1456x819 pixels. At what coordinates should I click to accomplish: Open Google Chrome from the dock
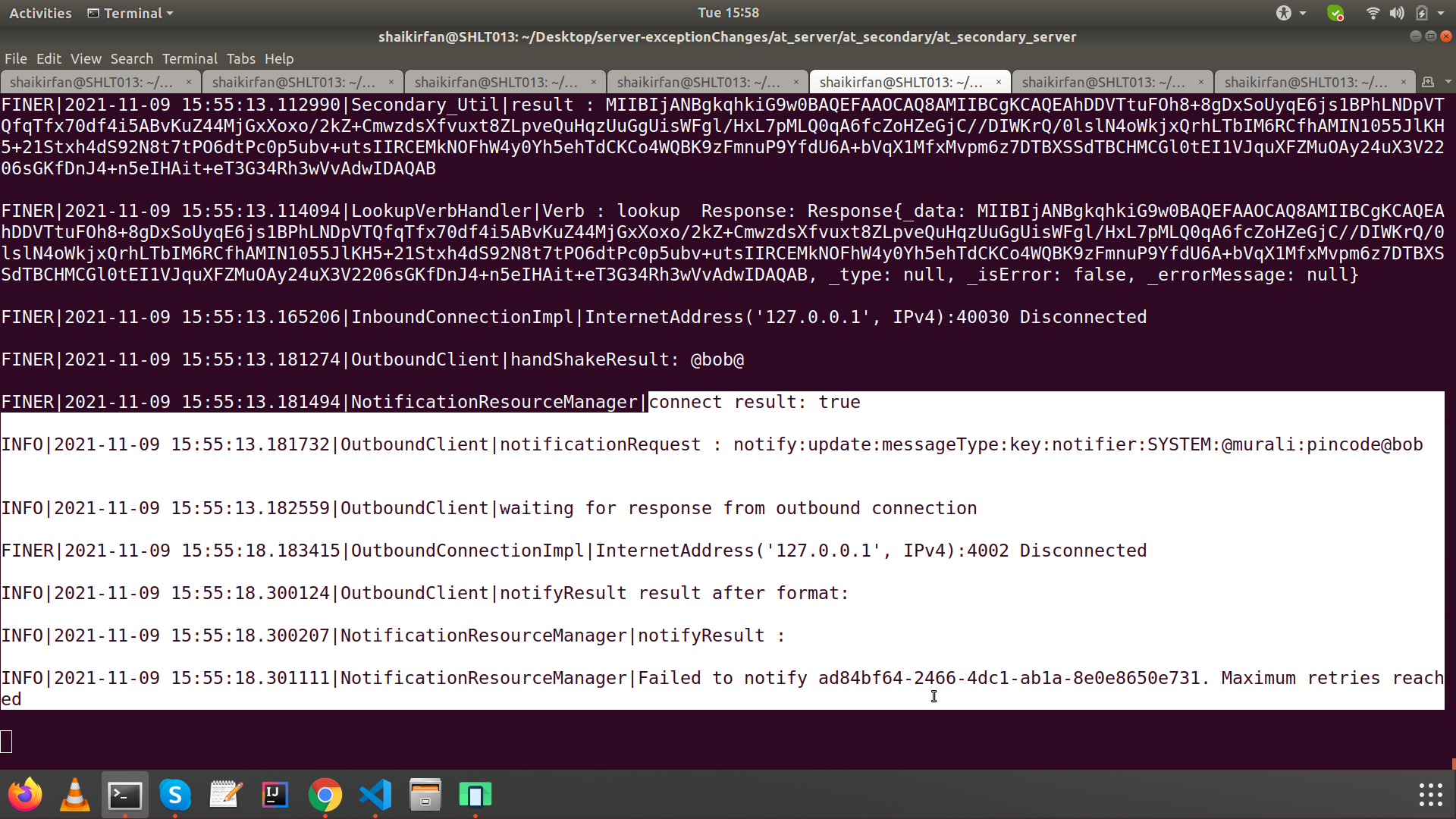pos(325,795)
